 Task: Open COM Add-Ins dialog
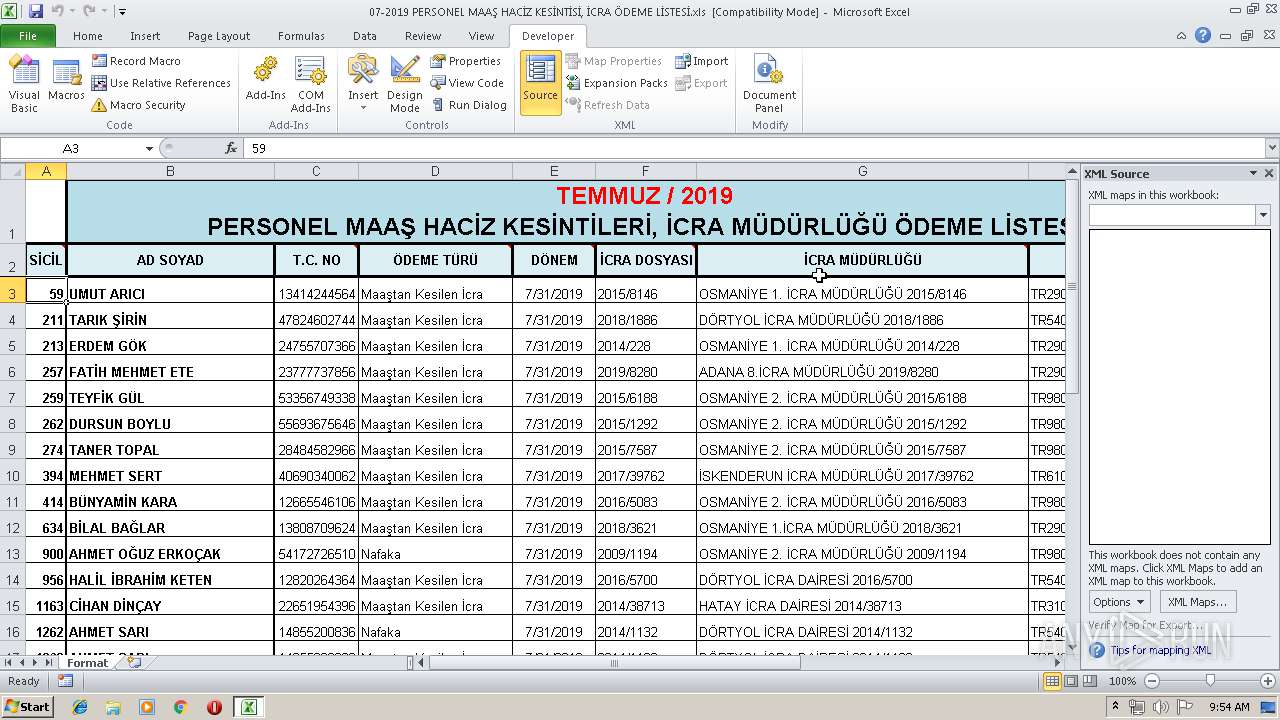pos(310,85)
